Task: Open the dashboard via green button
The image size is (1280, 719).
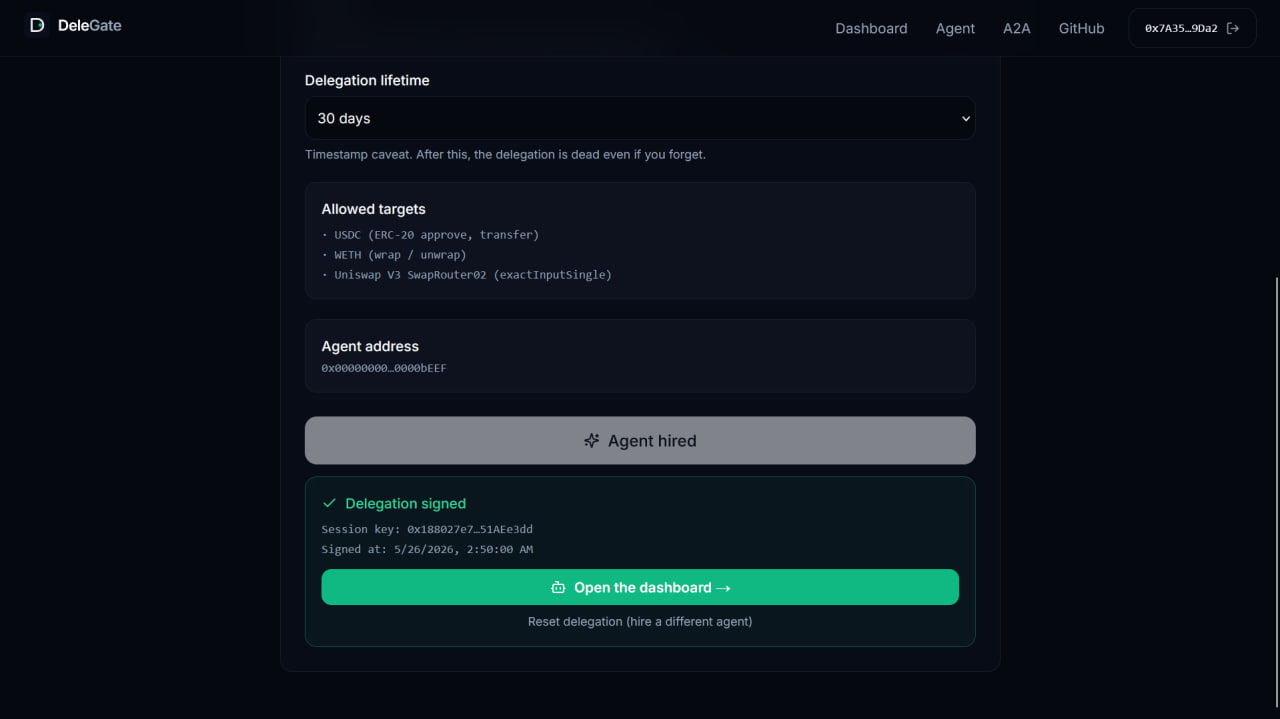Action: [640, 587]
